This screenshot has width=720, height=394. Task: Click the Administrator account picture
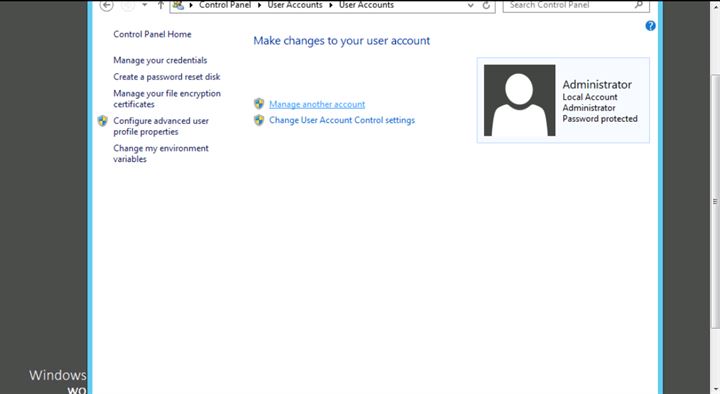pos(519,100)
